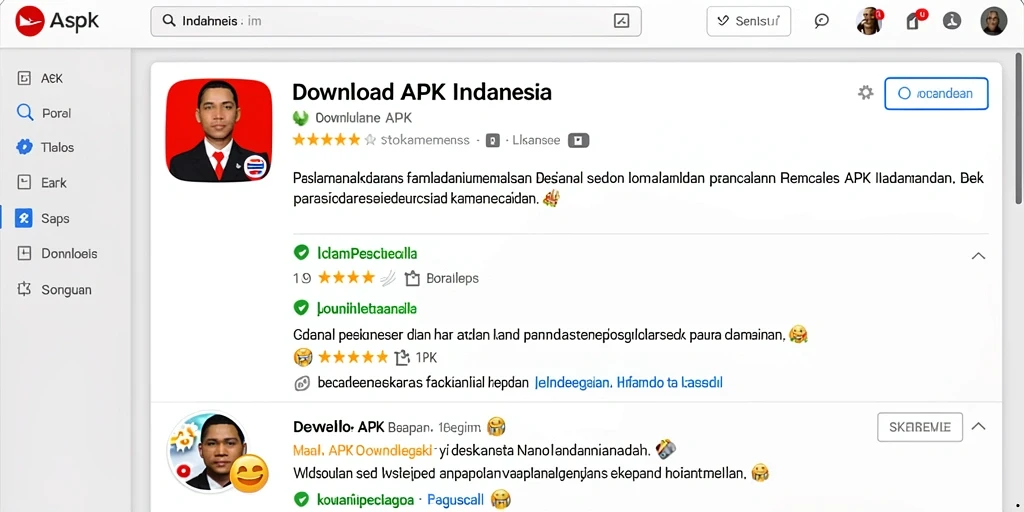This screenshot has height=512, width=1024.
Task: Click the jounihletaanalla green heading
Action: [367, 308]
